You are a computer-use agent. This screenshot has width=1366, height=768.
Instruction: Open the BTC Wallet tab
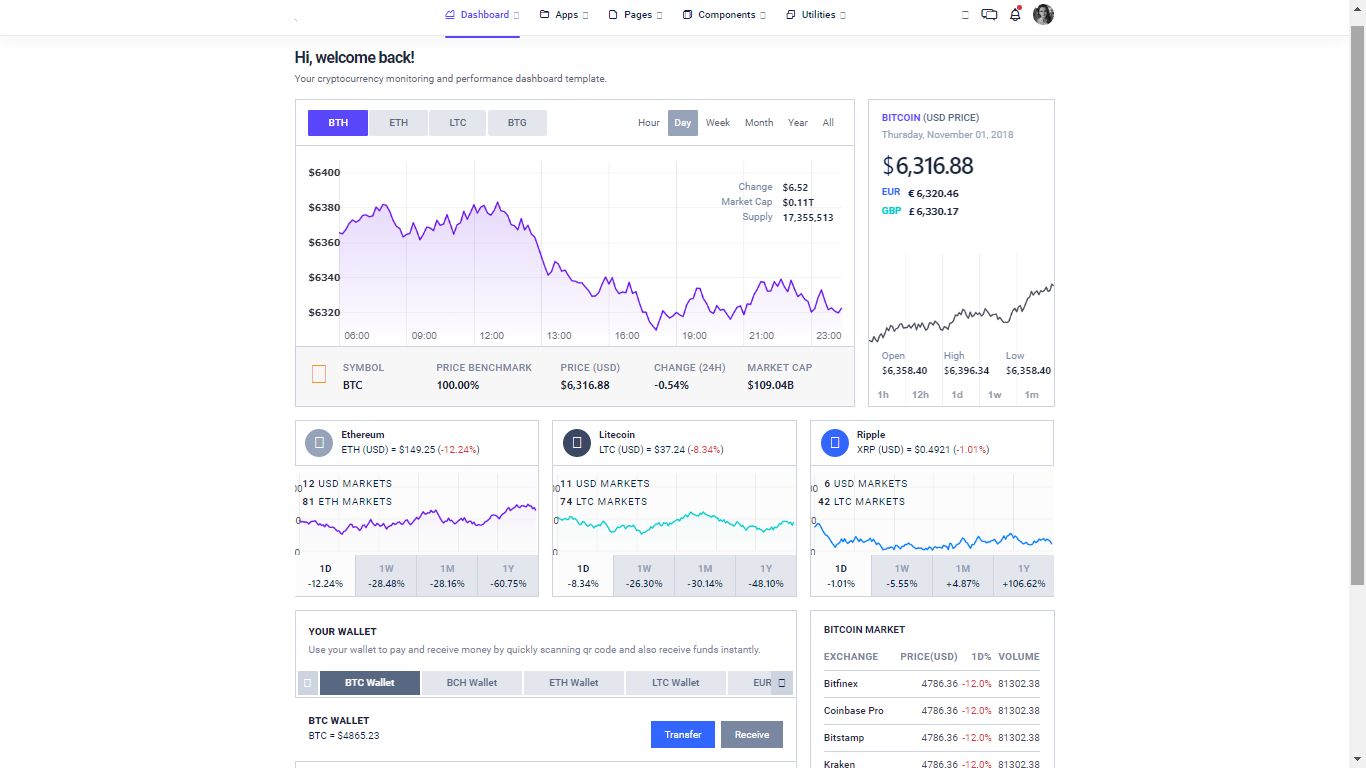(x=370, y=683)
